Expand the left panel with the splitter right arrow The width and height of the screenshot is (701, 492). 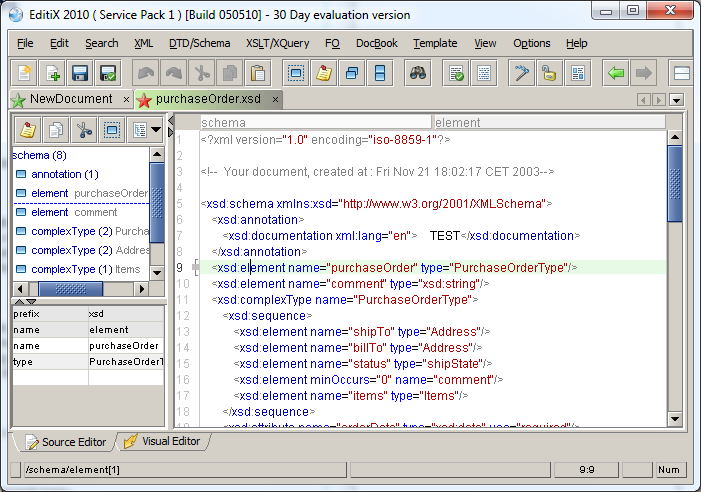point(170,132)
